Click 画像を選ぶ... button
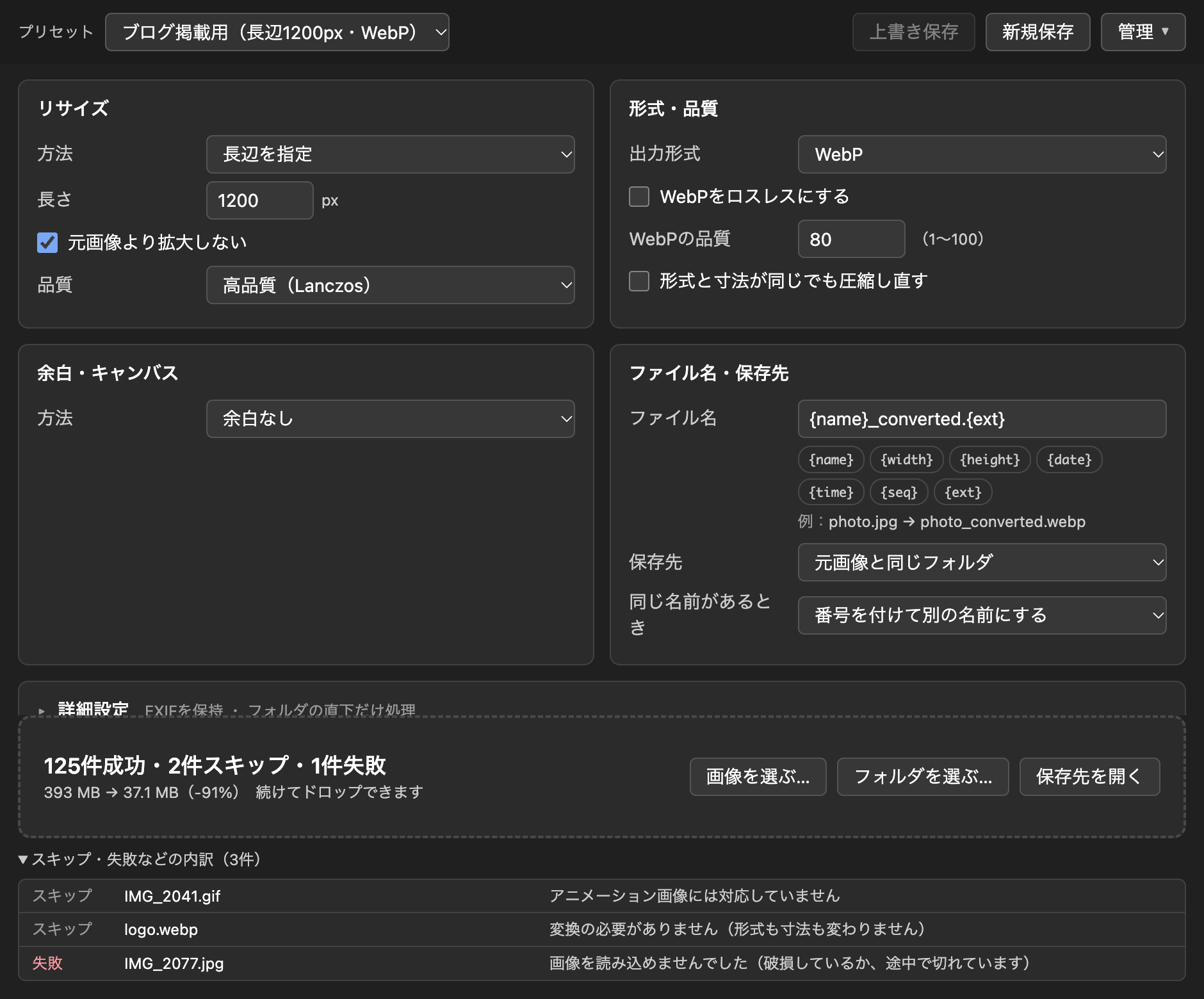 (758, 777)
